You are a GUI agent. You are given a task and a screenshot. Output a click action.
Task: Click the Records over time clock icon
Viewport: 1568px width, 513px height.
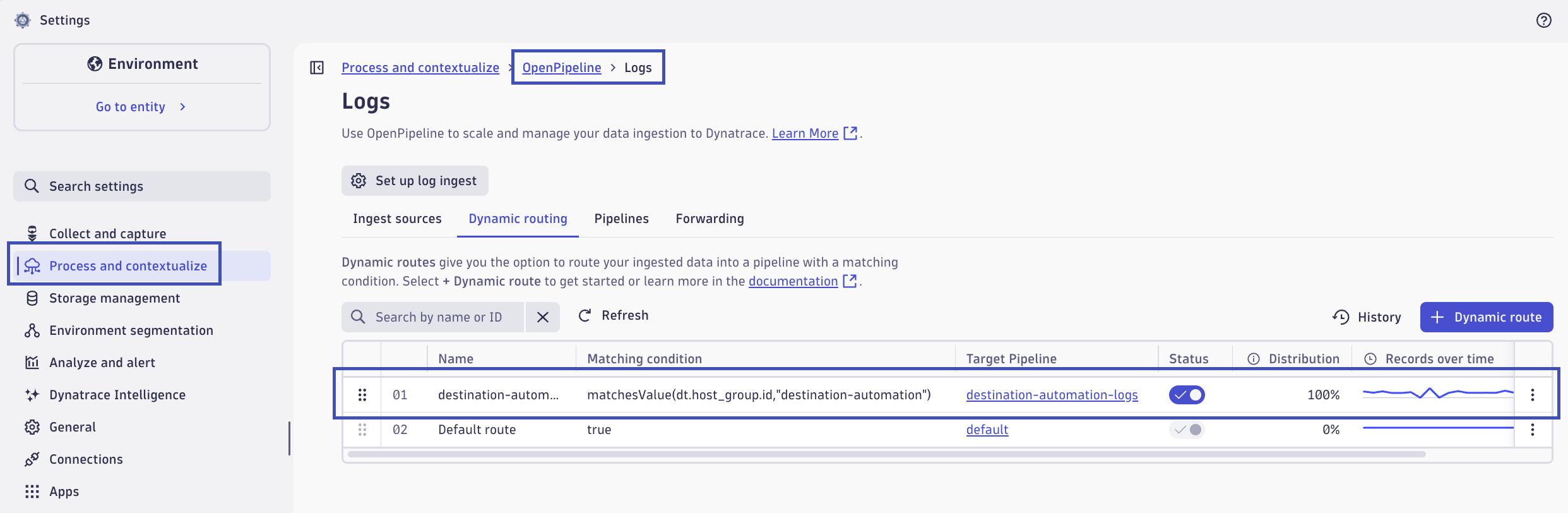click(x=1370, y=359)
